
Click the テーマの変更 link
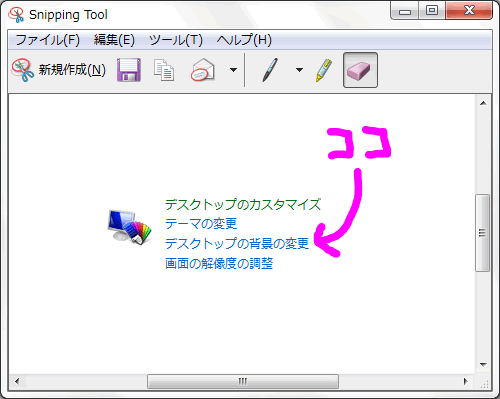point(201,223)
